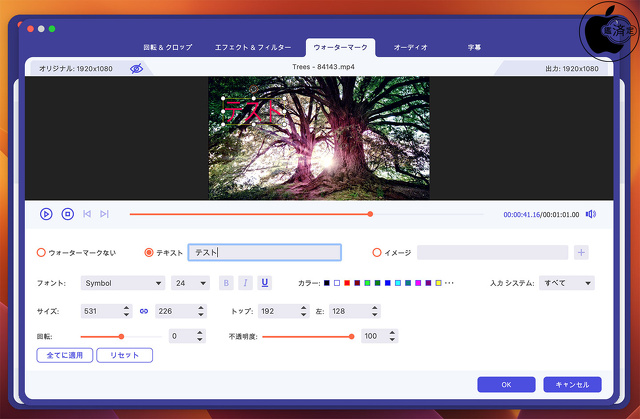
Task: Switch to the '回転＆クロップ' tab
Action: (168, 47)
